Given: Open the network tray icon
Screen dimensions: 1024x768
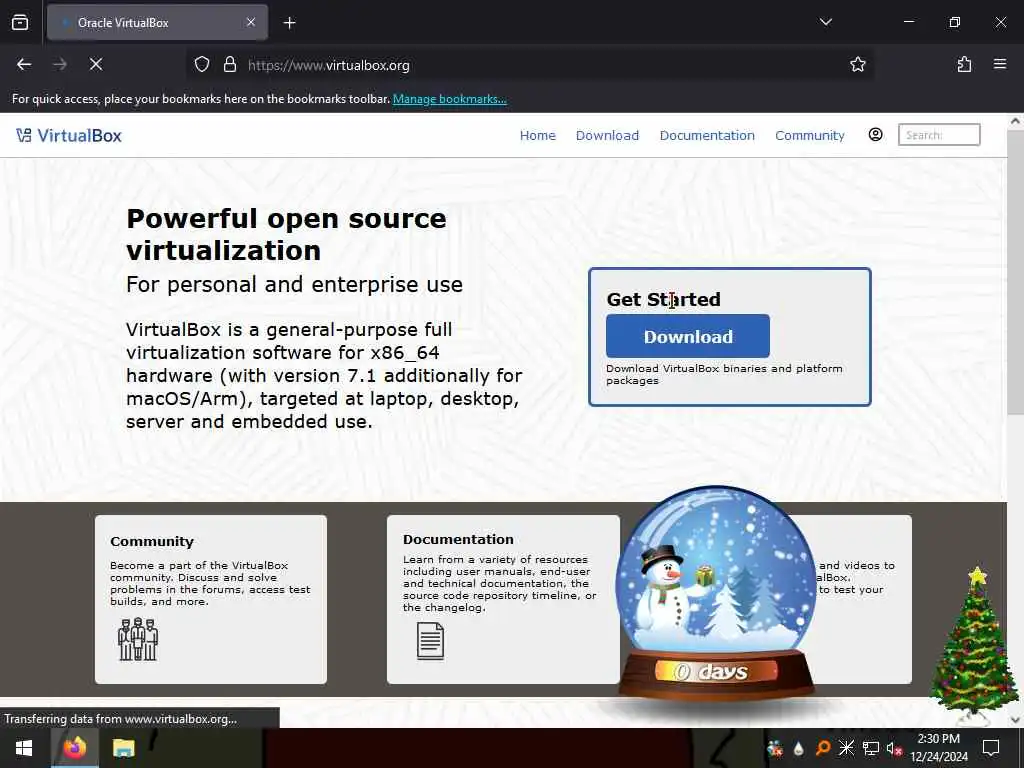Looking at the screenshot, I should tap(871, 748).
